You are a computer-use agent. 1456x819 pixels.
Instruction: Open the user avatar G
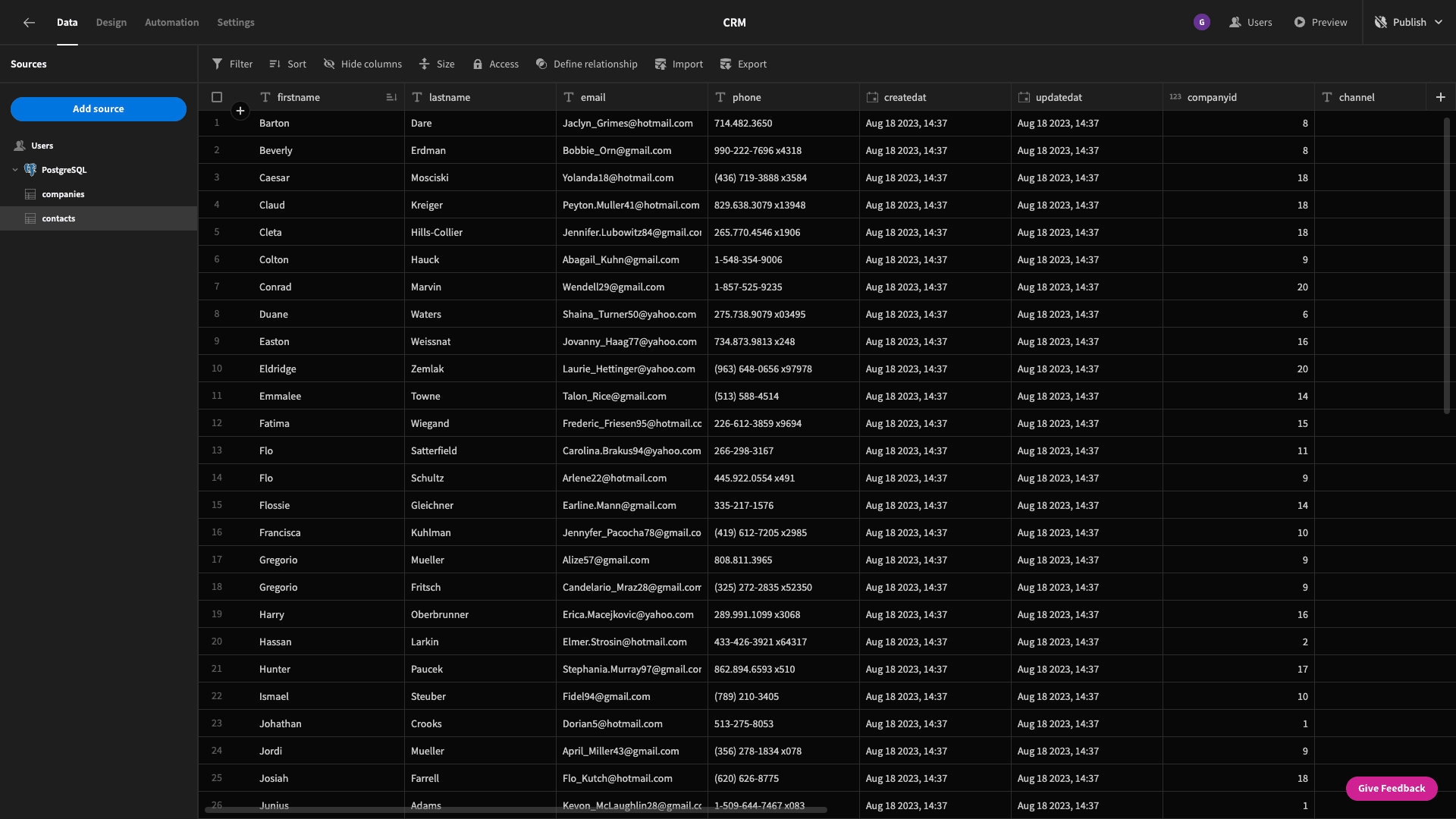[x=1202, y=23]
